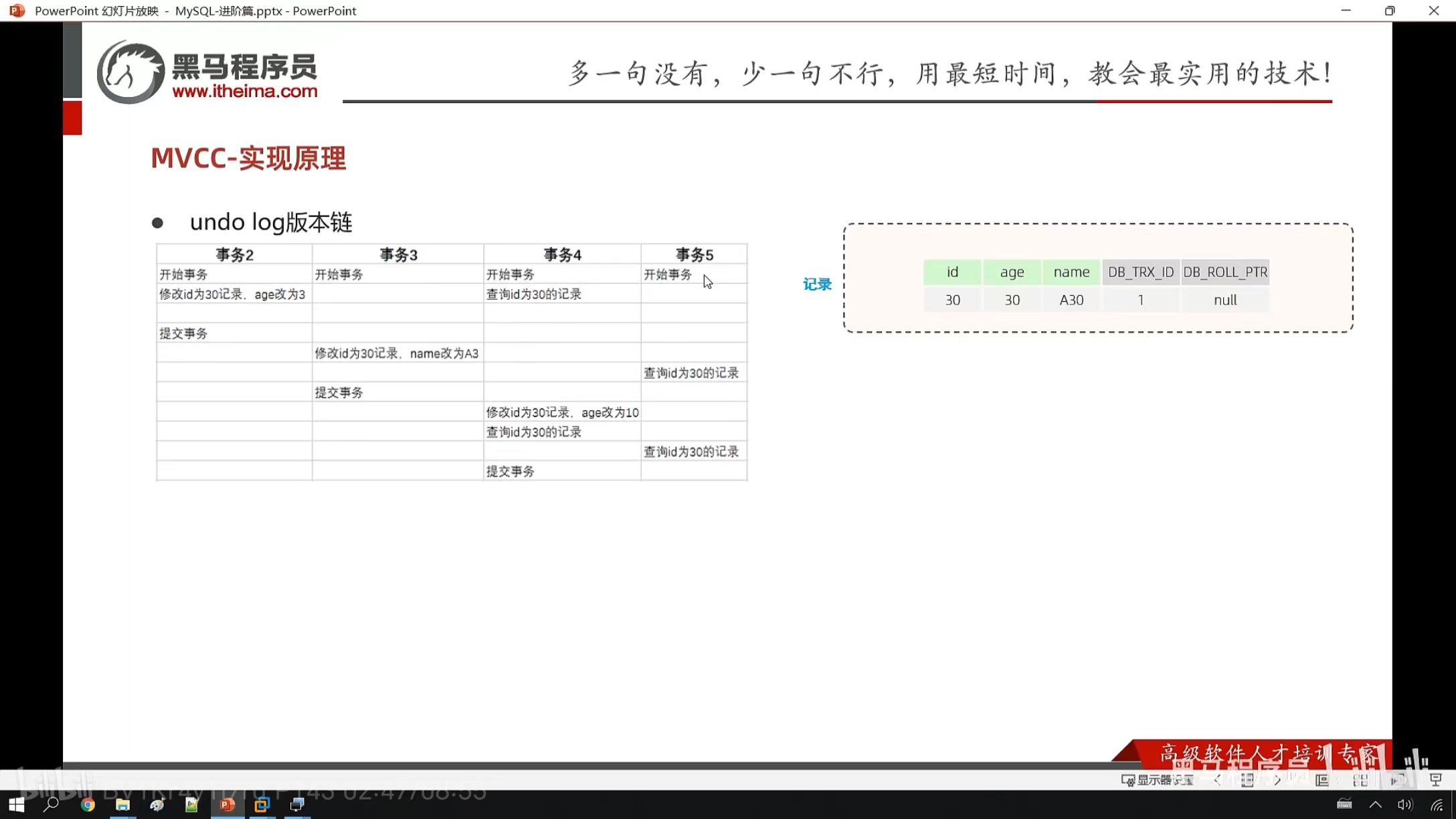The height and width of the screenshot is (819, 1456).
Task: Open the slide show menu icon
Action: click(x=1247, y=780)
